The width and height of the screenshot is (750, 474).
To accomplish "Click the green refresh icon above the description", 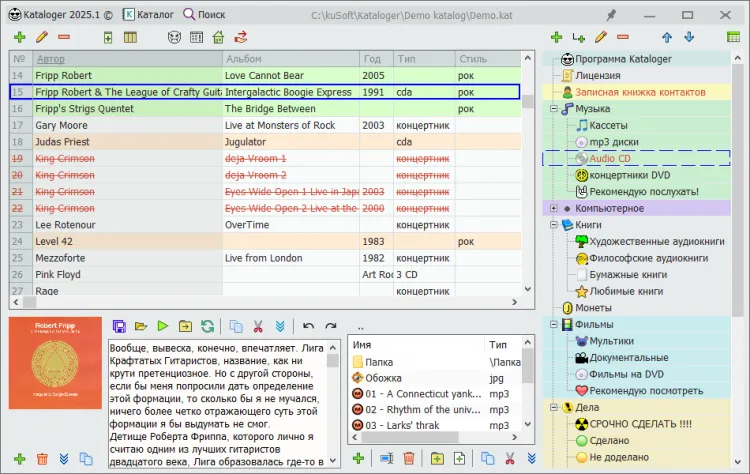I will tap(207, 326).
